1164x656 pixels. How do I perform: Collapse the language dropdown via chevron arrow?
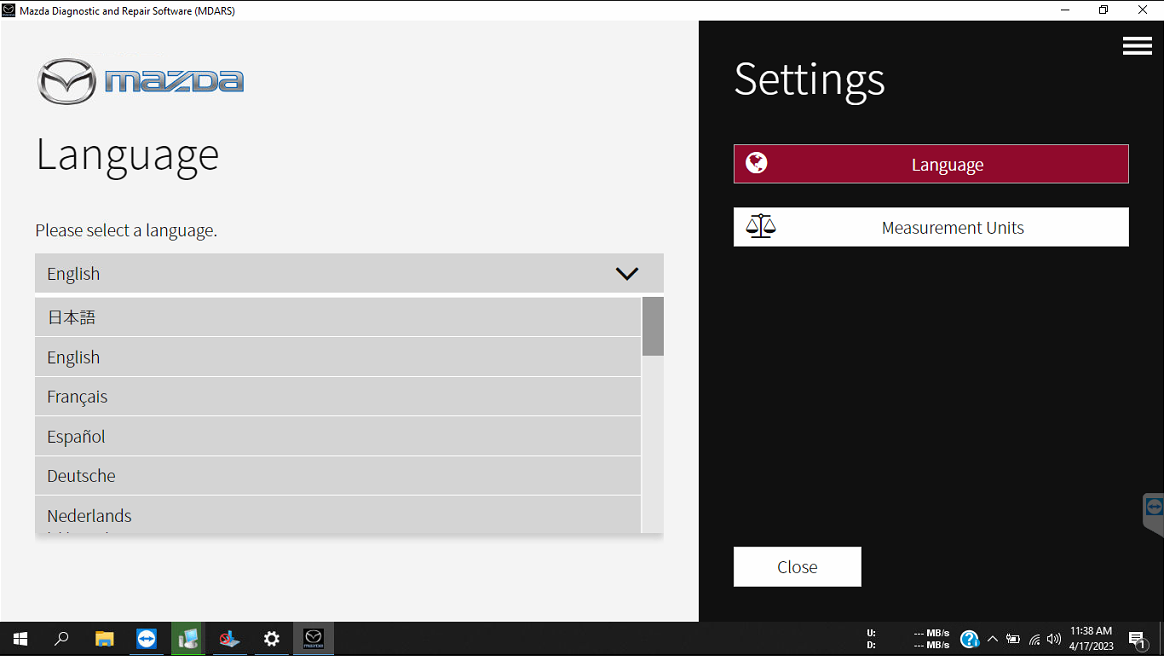coord(627,274)
